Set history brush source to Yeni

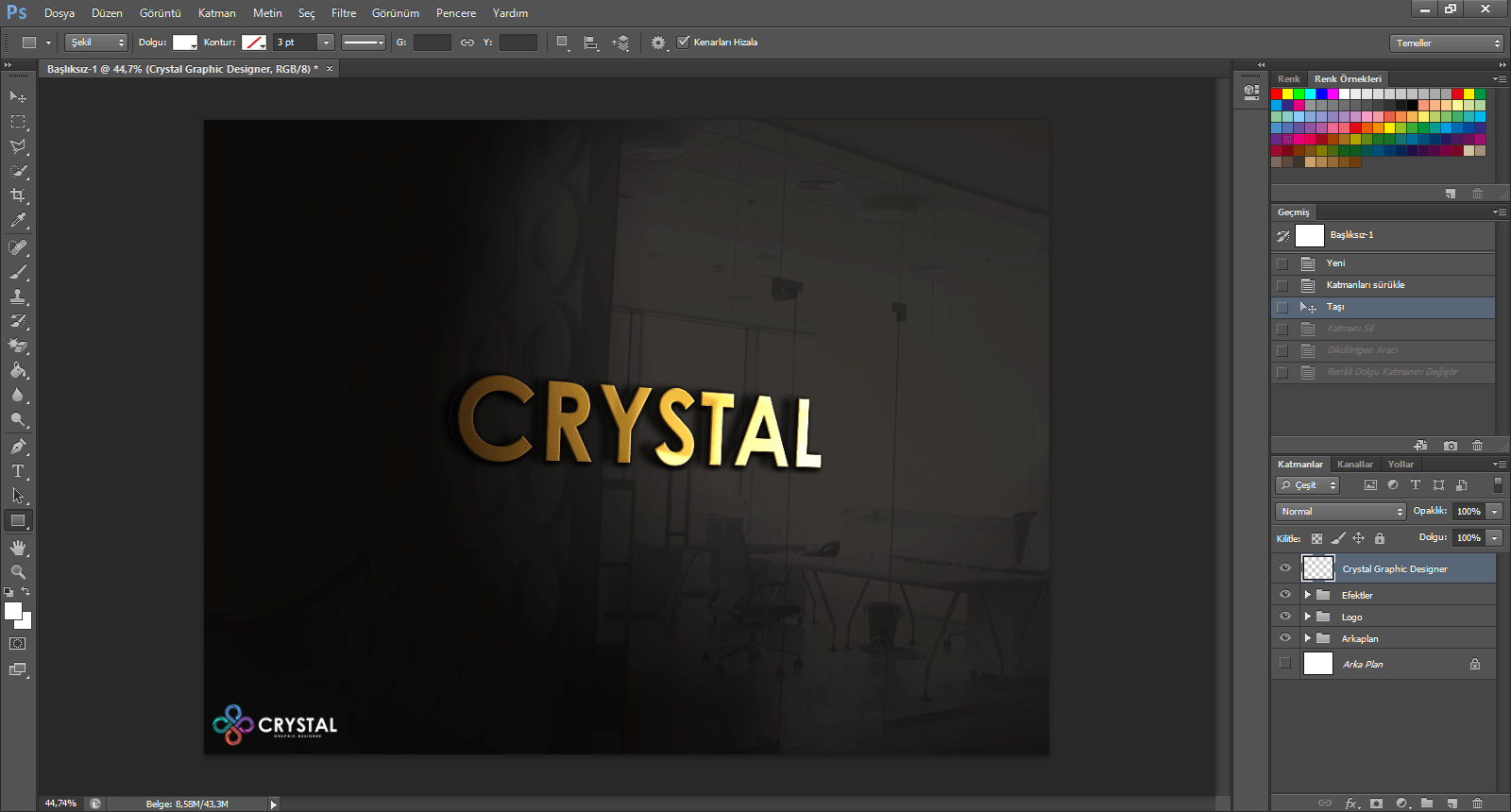(1282, 263)
